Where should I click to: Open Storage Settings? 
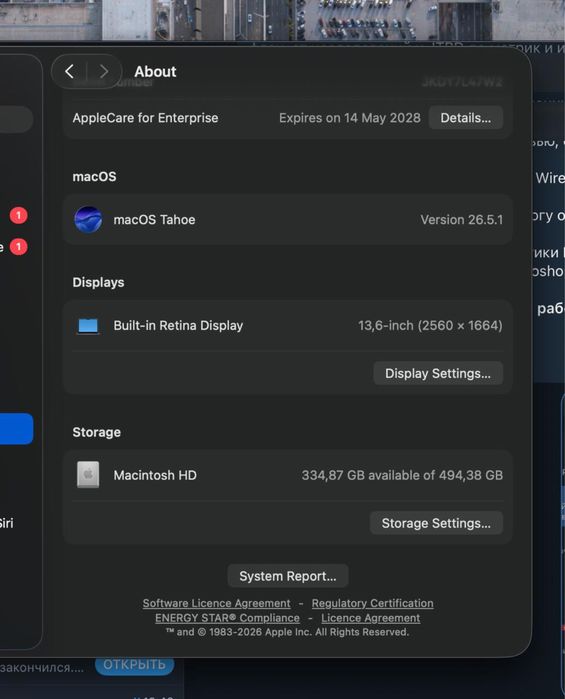pos(436,523)
